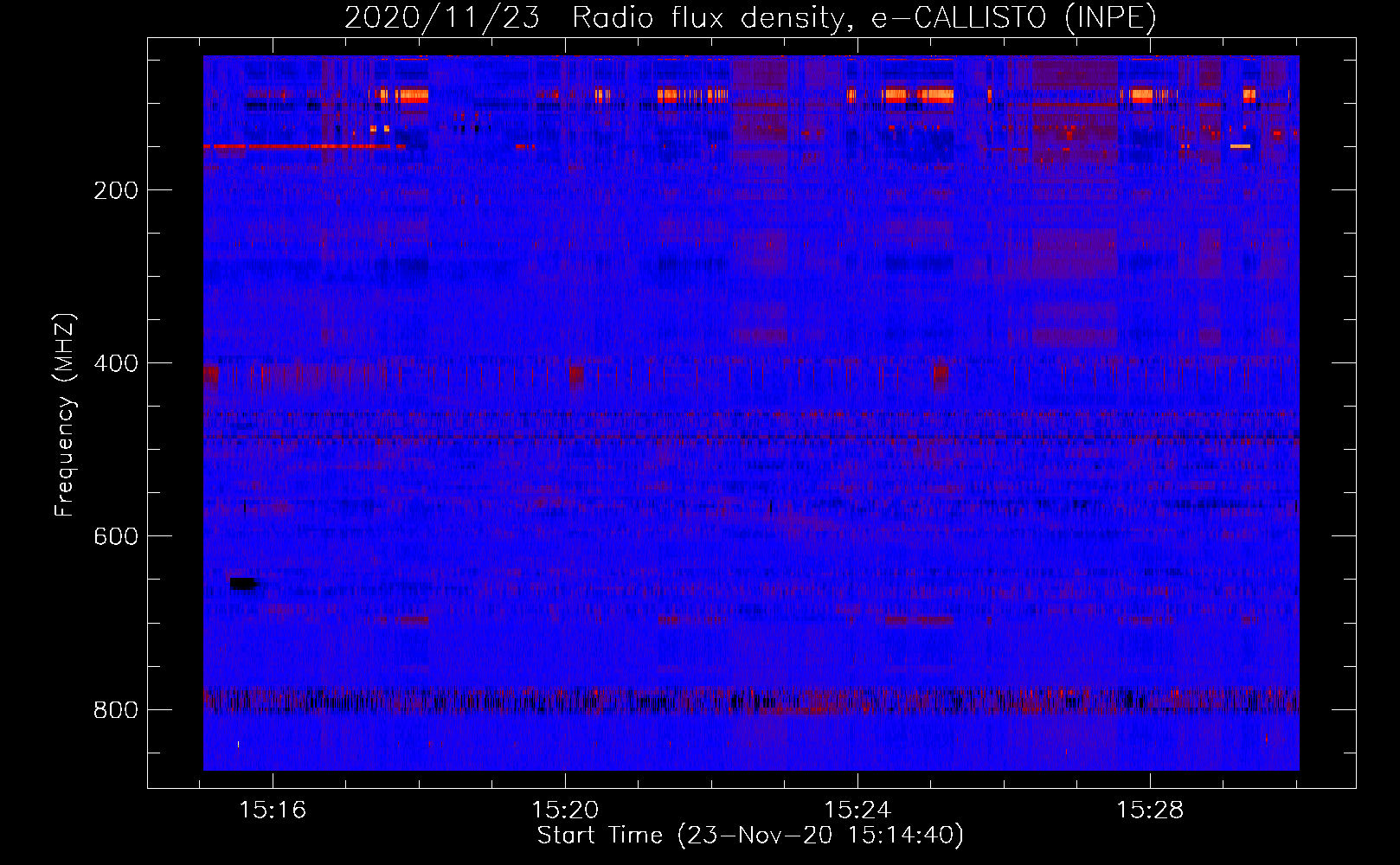Click the 15:16 time tick label
This screenshot has width=1400, height=865.
[x=273, y=811]
